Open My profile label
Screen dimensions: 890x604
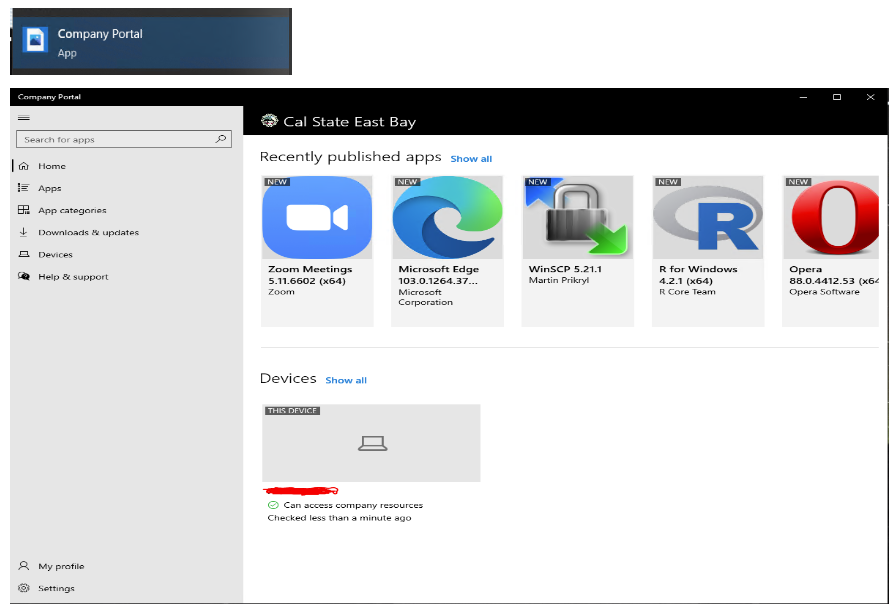click(61, 566)
